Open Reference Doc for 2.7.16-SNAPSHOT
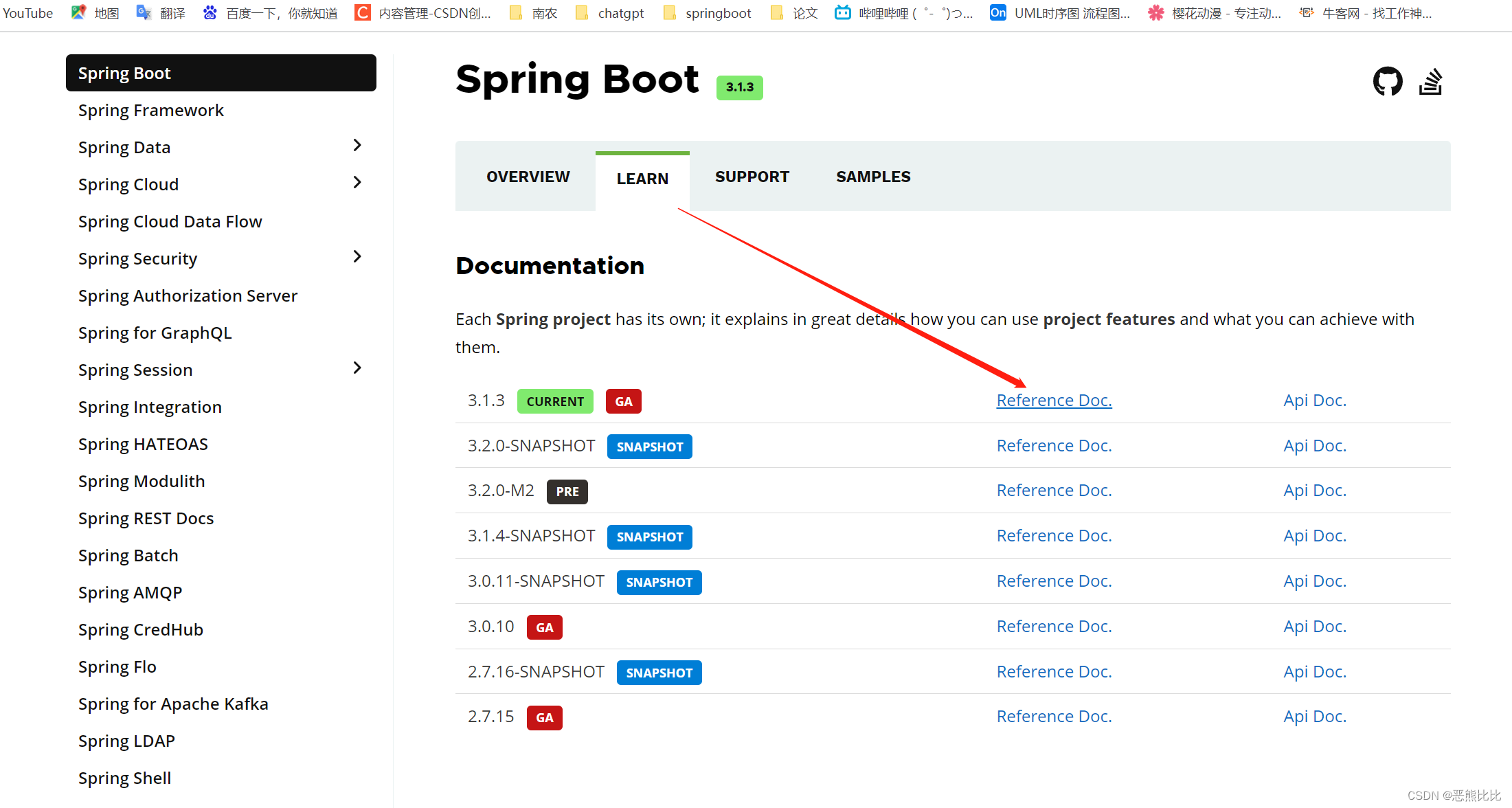1512x808 pixels. coord(1054,672)
